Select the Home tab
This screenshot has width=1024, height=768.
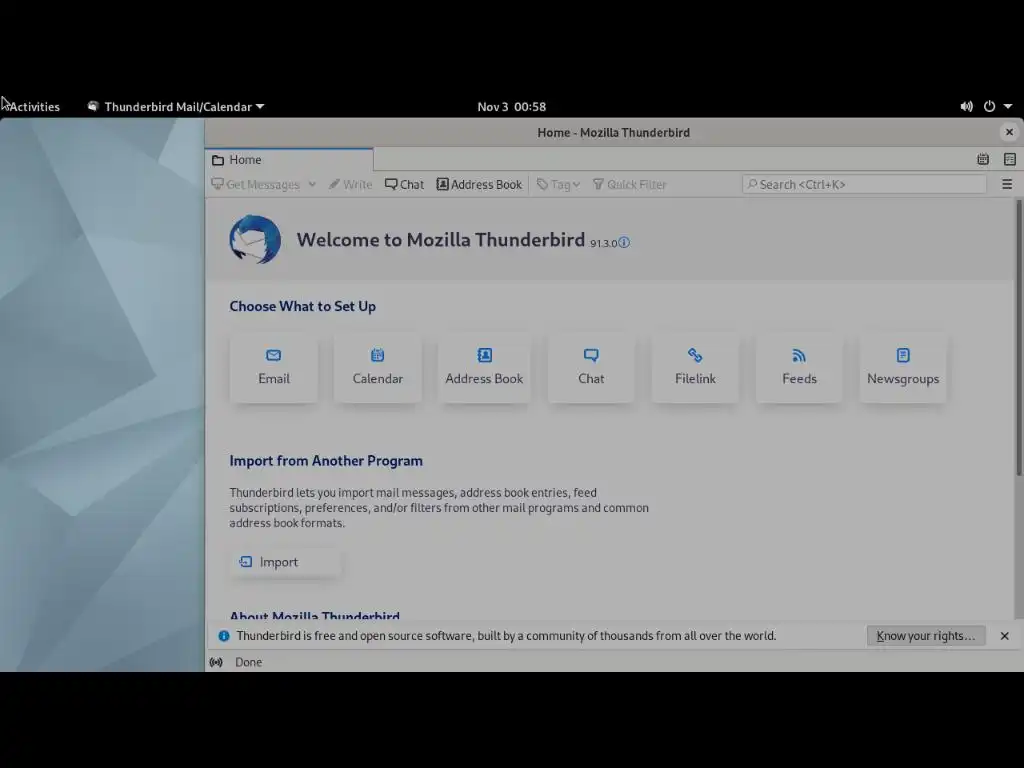coord(289,160)
